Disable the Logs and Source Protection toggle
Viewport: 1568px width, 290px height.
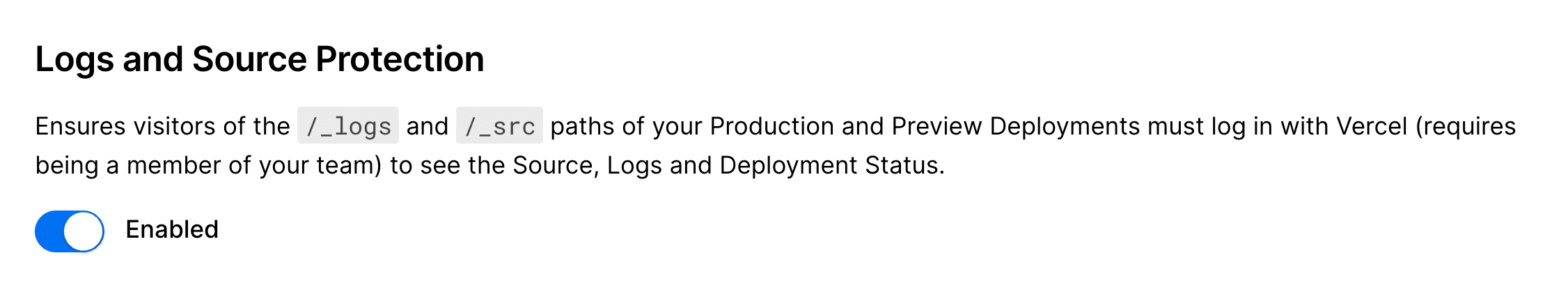70,231
